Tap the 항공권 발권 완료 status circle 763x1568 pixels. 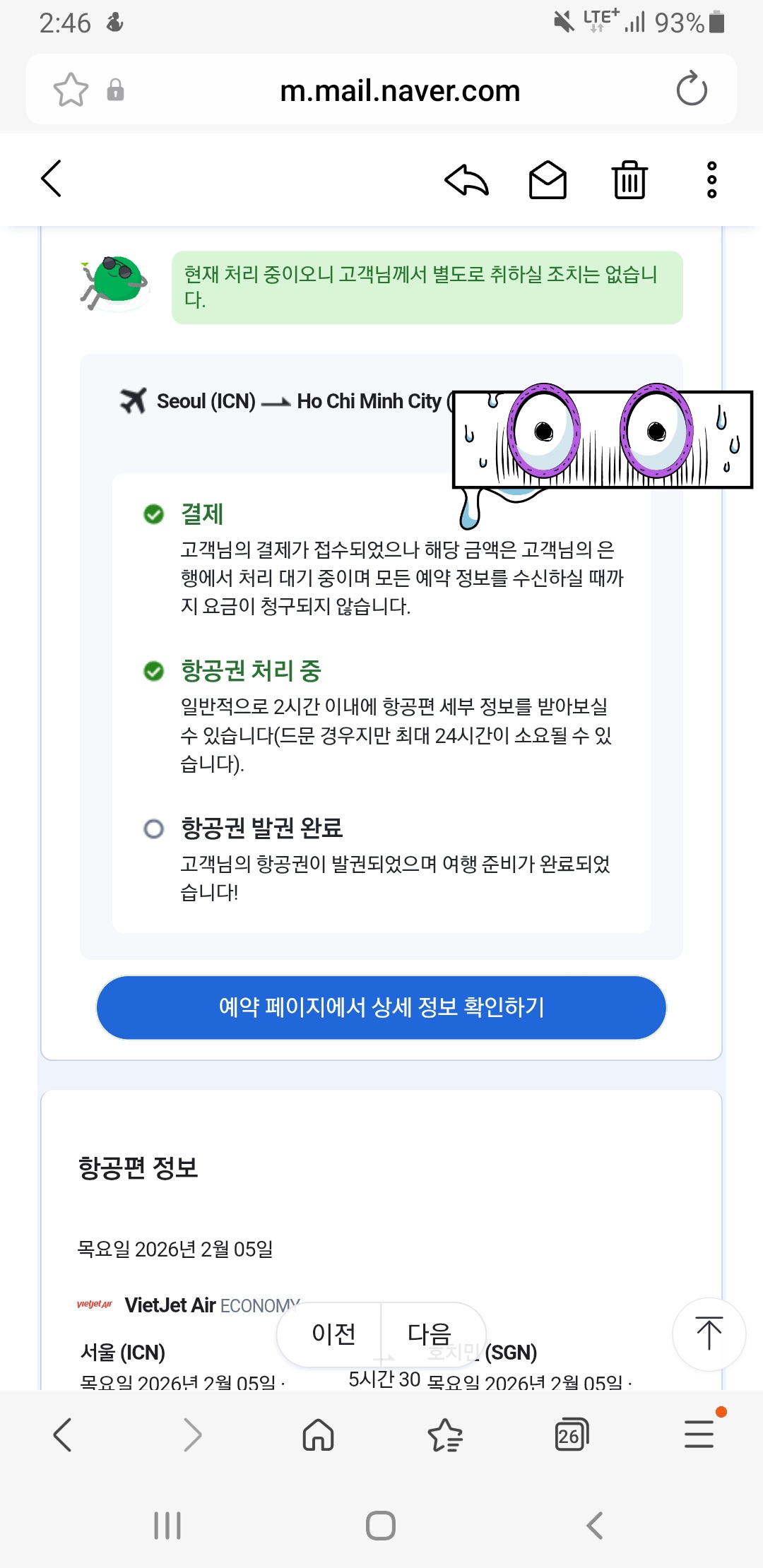(x=153, y=828)
